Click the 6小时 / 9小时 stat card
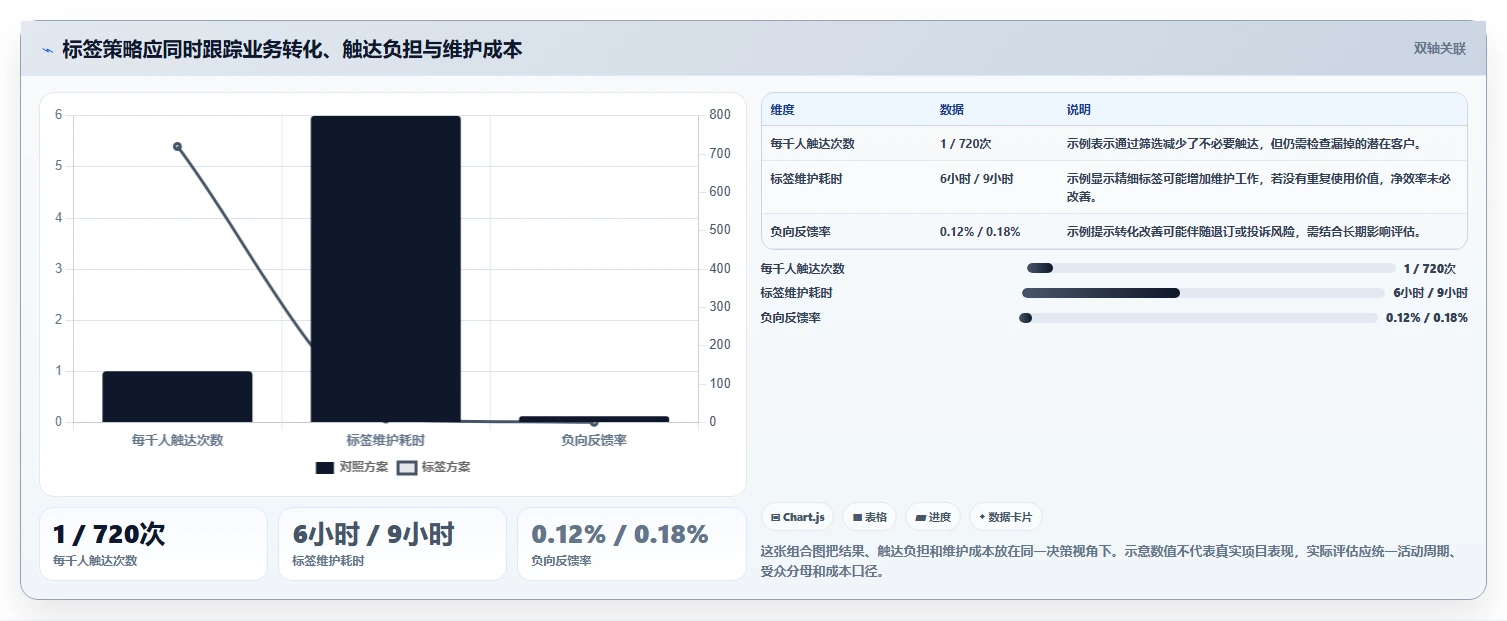The width and height of the screenshot is (1507, 621). 392,544
